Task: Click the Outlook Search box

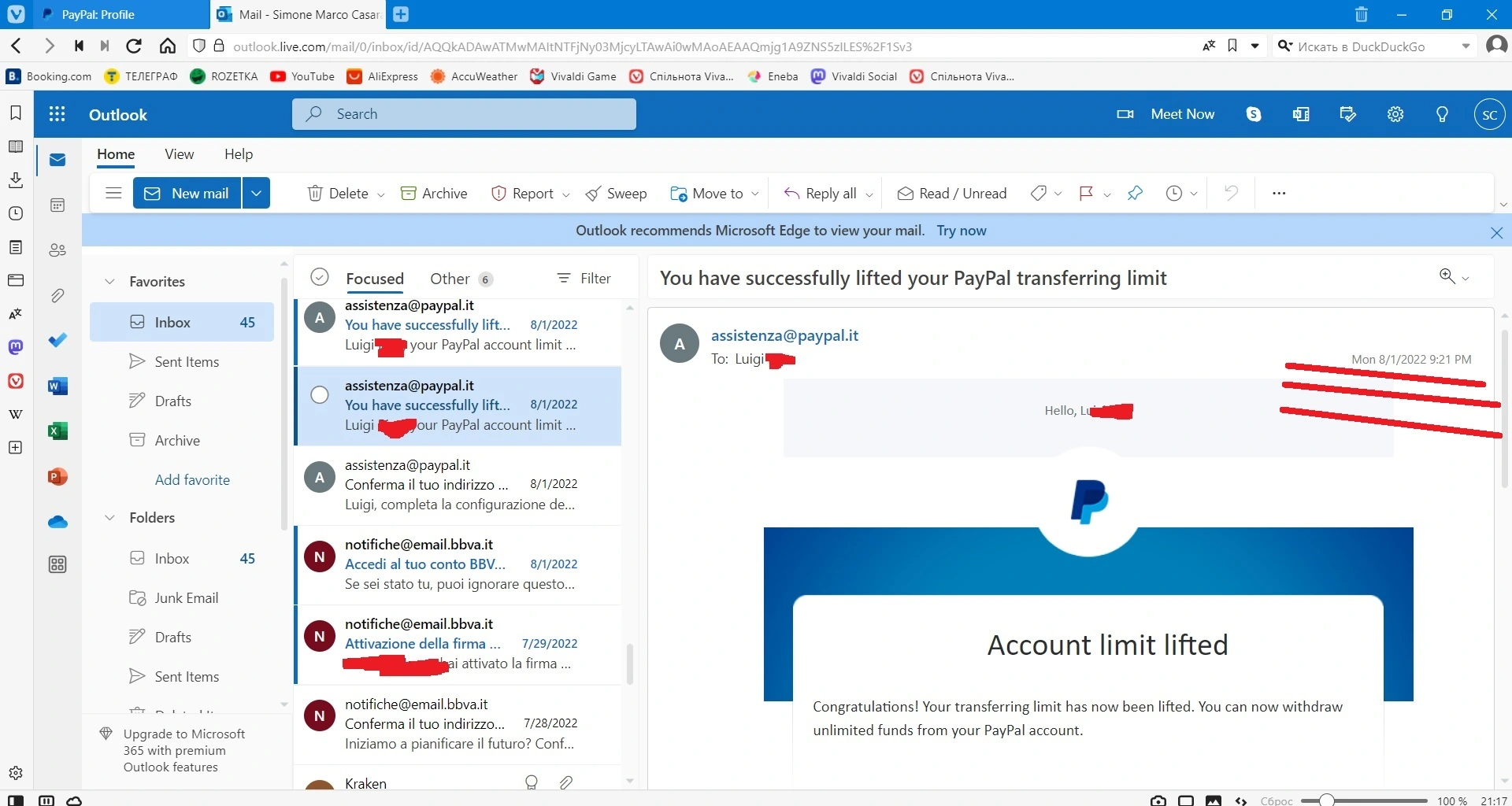Action: point(464,114)
